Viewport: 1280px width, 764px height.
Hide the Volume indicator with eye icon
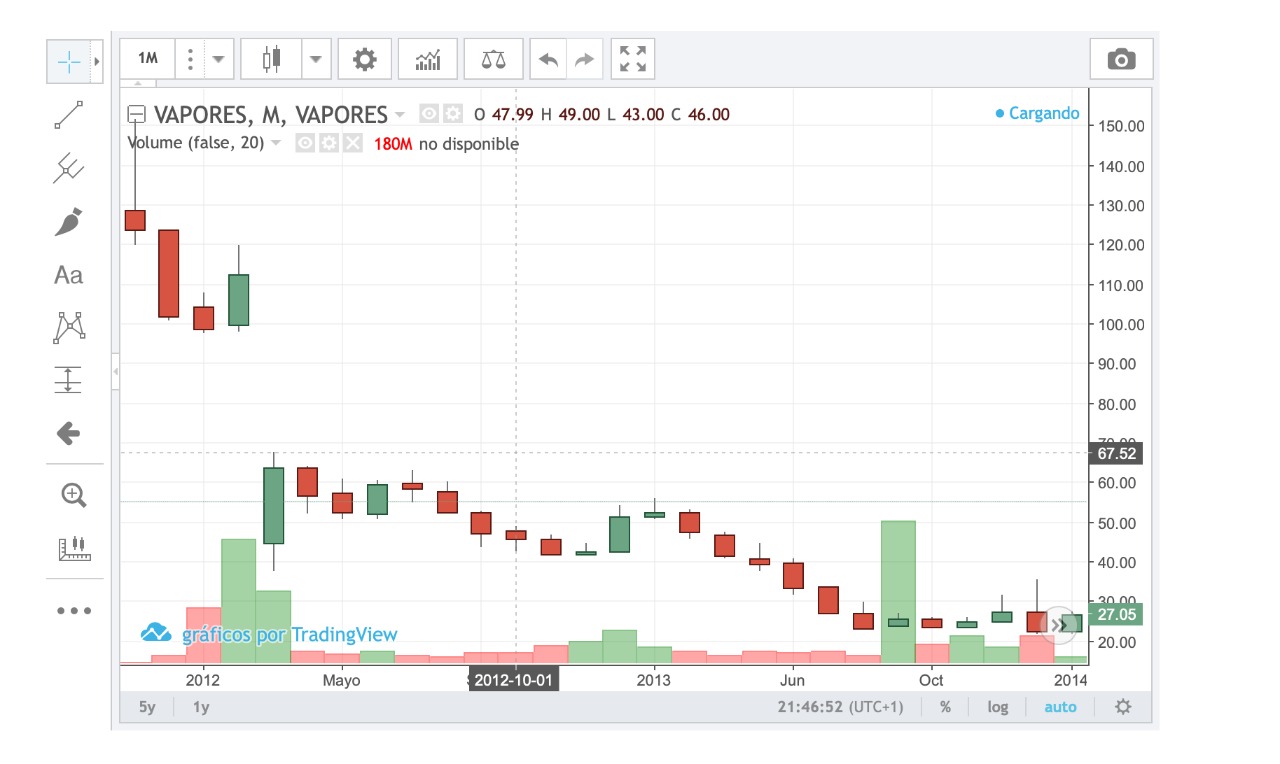click(305, 143)
